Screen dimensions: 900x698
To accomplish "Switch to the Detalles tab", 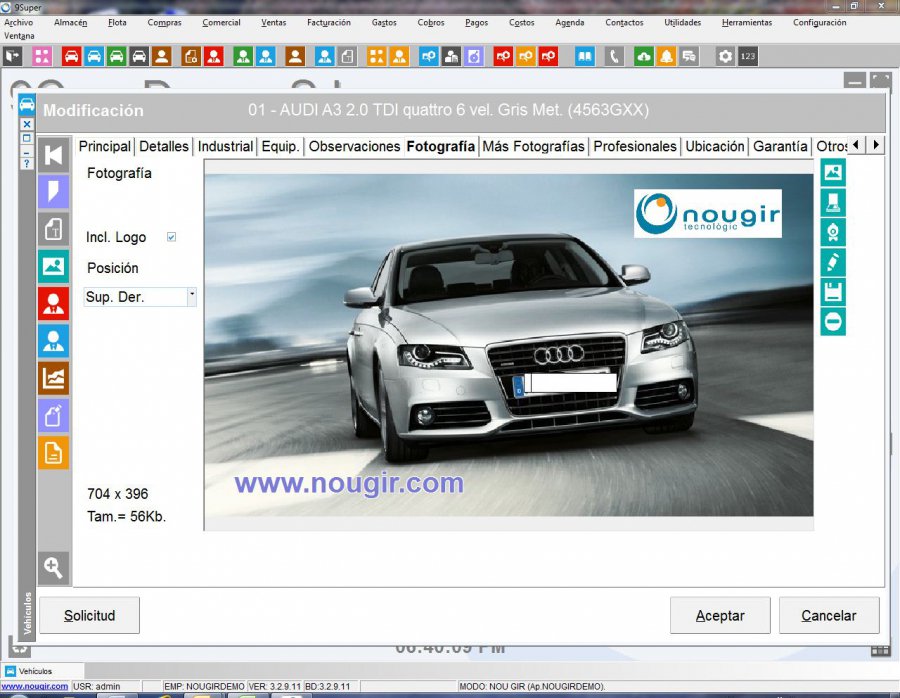I will pyautogui.click(x=164, y=146).
